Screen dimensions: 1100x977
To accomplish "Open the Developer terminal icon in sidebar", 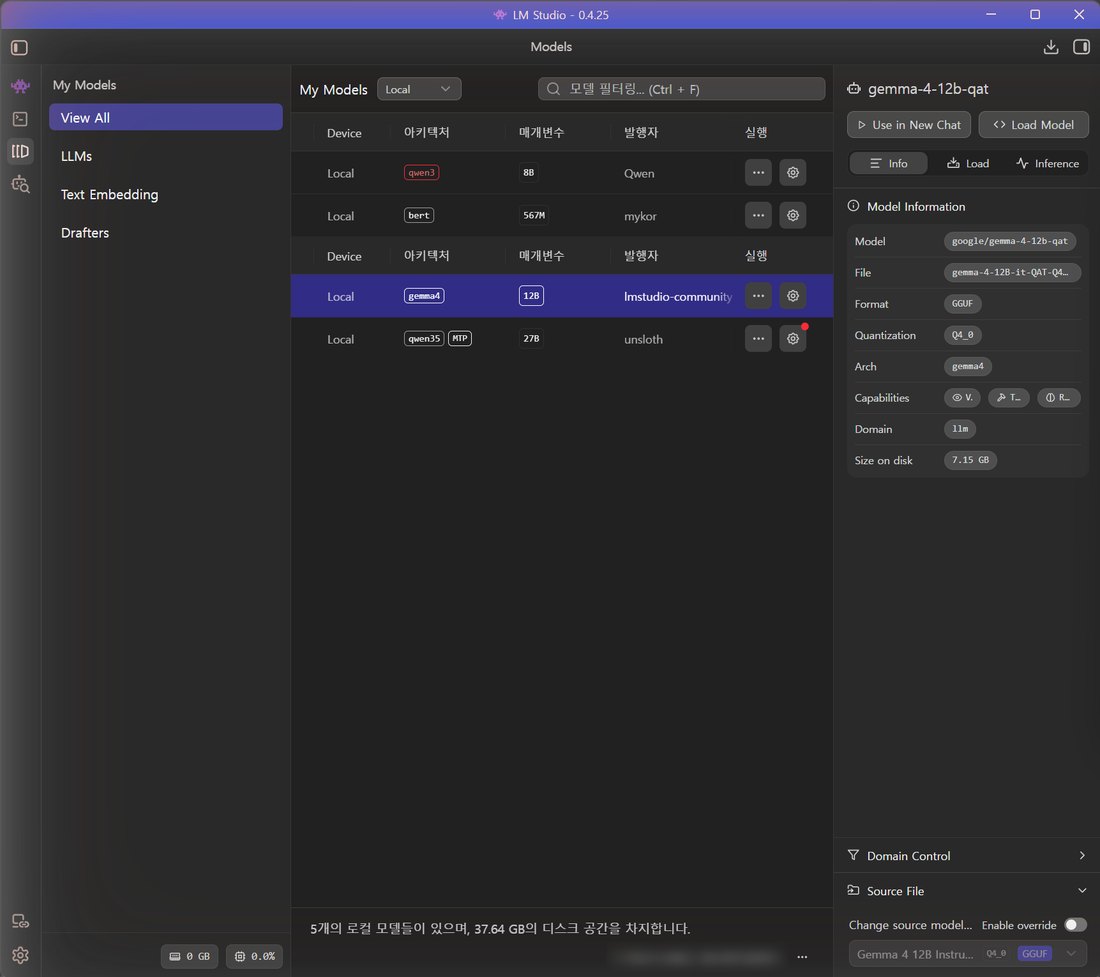I will pos(20,119).
